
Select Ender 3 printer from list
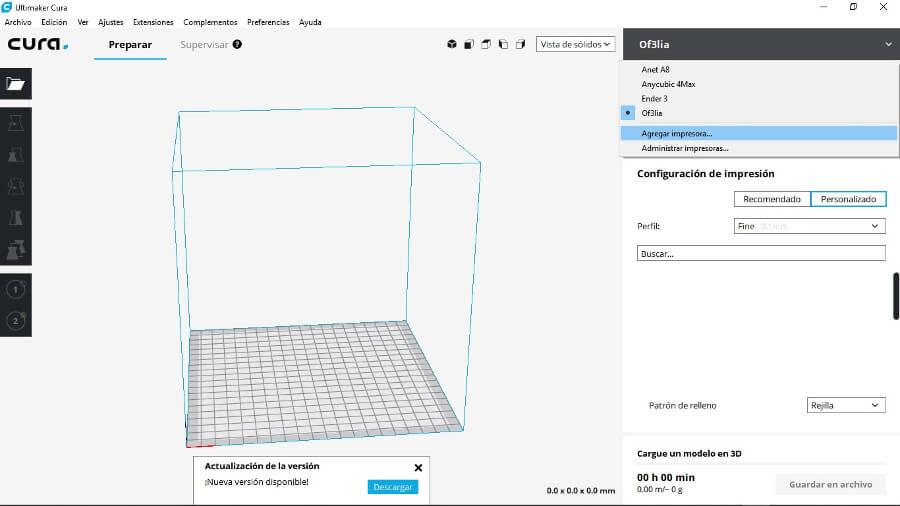655,99
